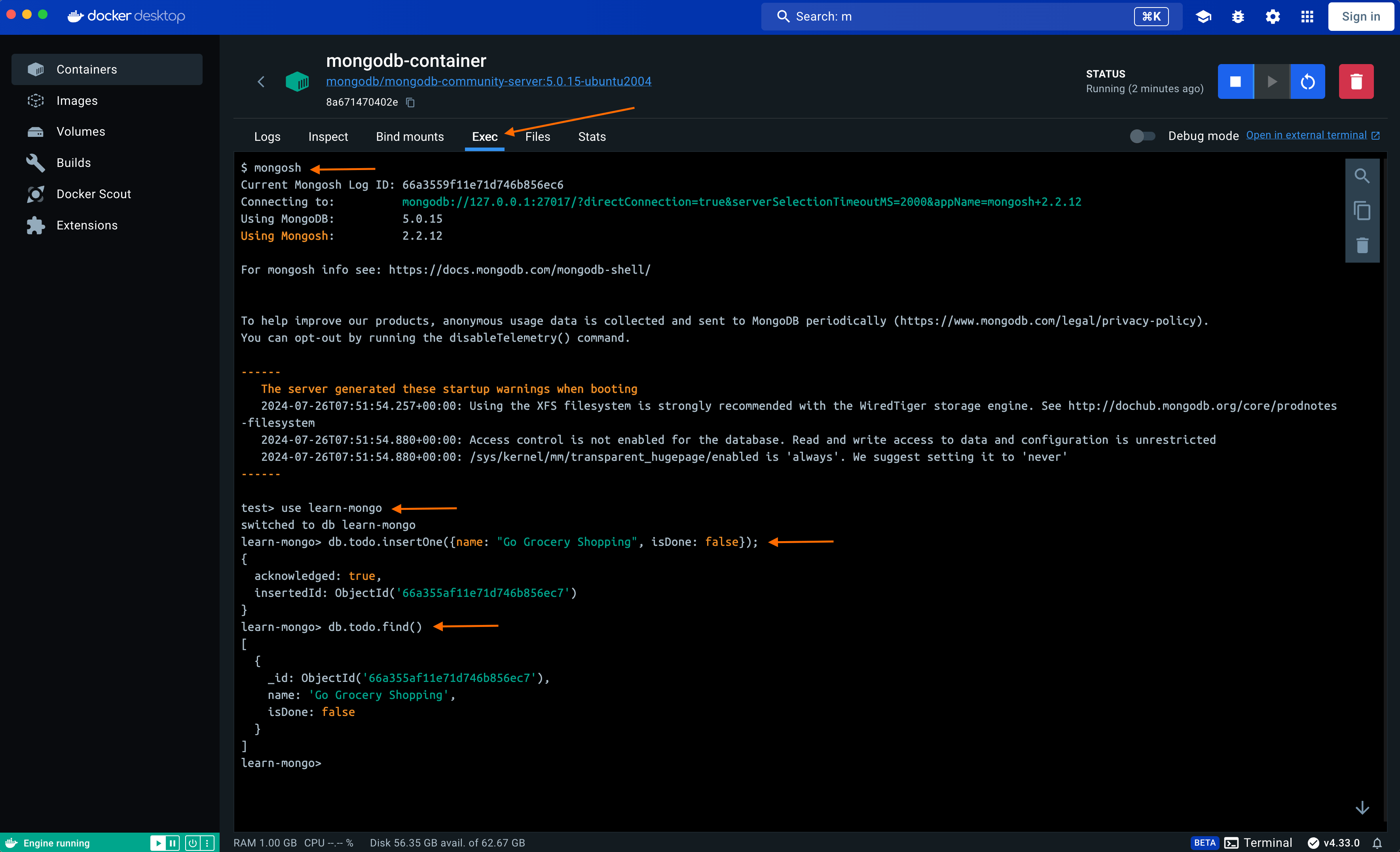Click the Restart container button
The width and height of the screenshot is (1400, 852).
pos(1308,82)
